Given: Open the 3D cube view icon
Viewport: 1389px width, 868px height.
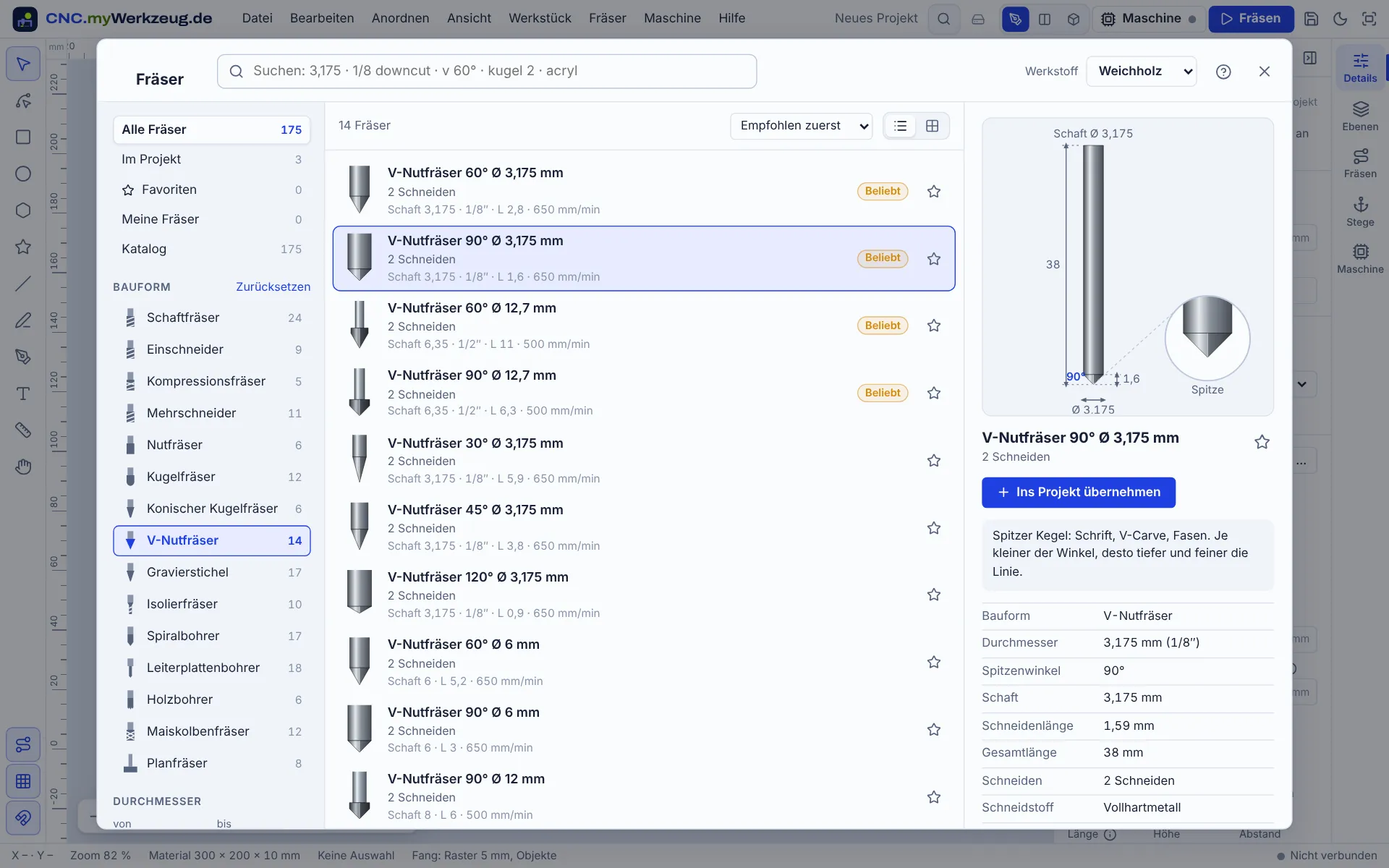Looking at the screenshot, I should tap(1074, 20).
